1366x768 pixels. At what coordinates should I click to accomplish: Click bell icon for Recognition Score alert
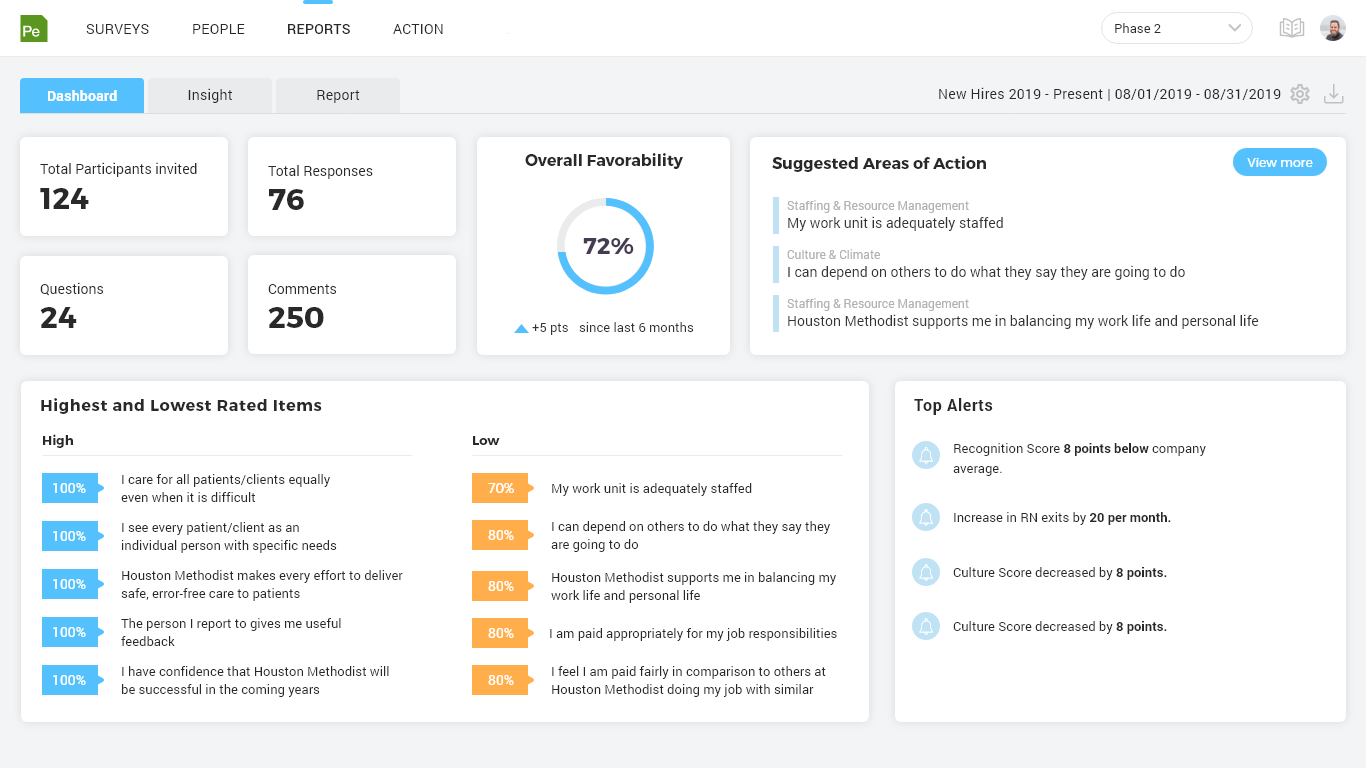(x=926, y=455)
